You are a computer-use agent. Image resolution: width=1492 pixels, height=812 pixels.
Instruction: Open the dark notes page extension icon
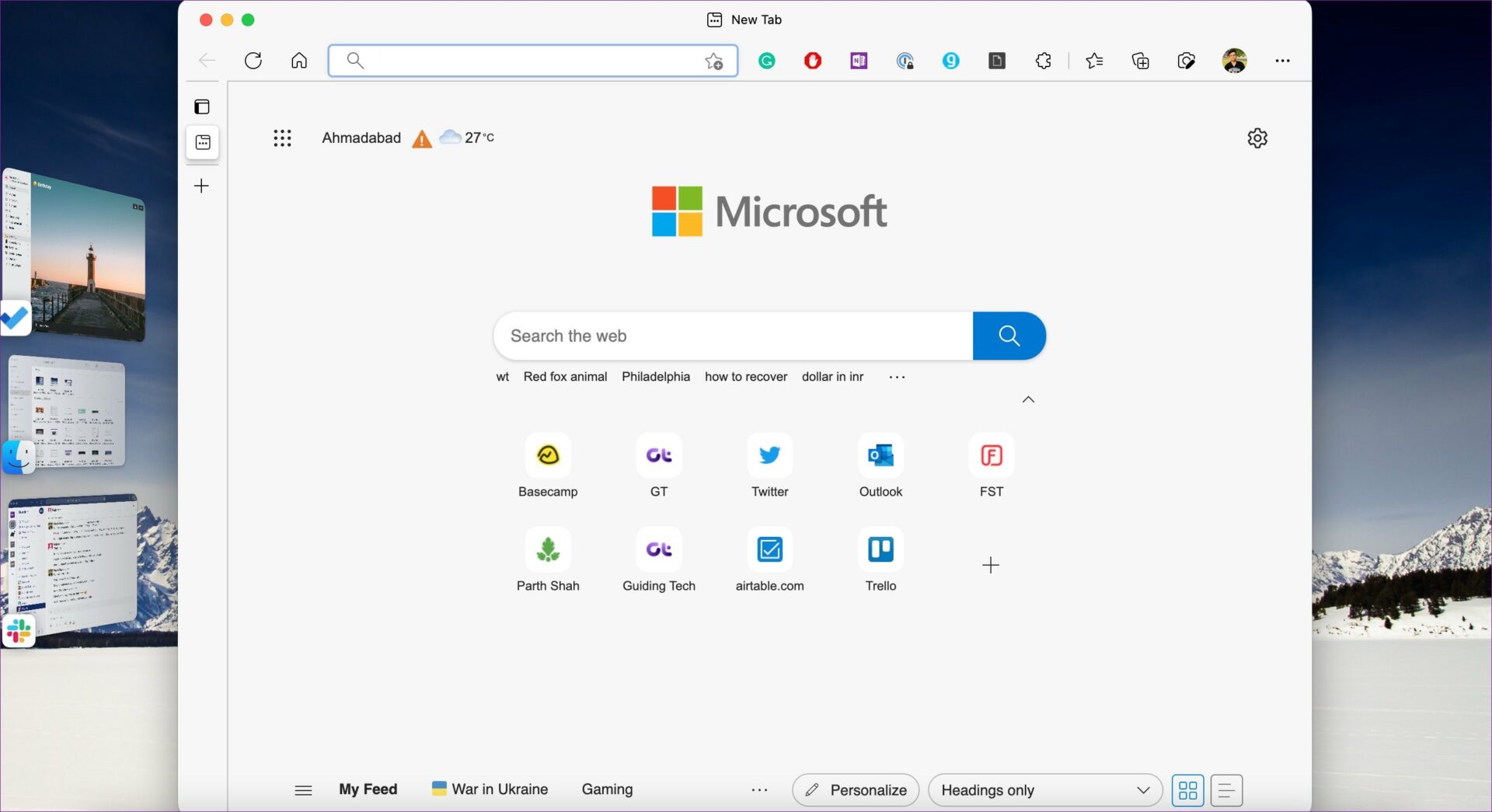[x=997, y=61]
